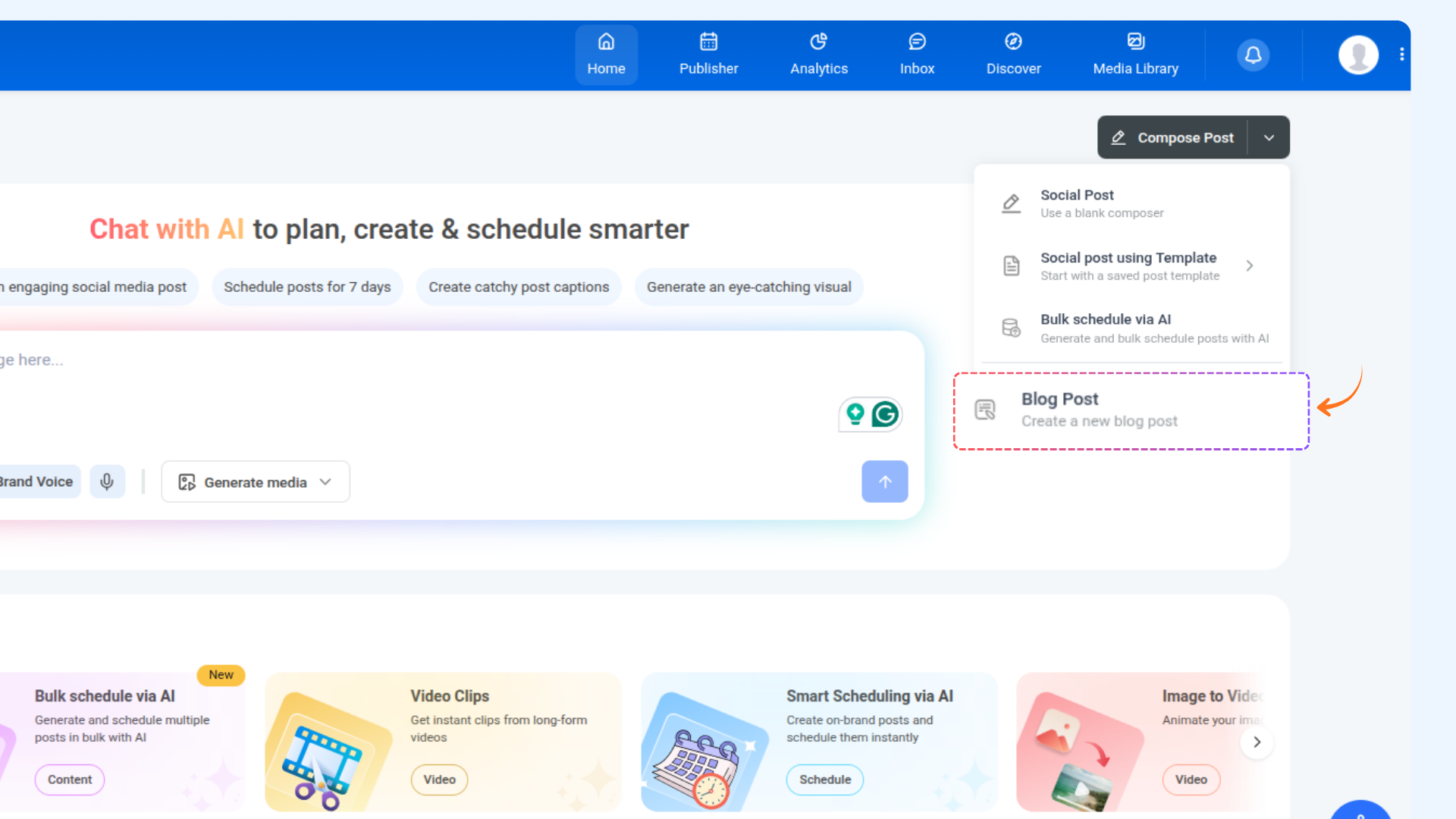Image resolution: width=1456 pixels, height=819 pixels.
Task: Click the blue send arrow button
Action: 884,482
